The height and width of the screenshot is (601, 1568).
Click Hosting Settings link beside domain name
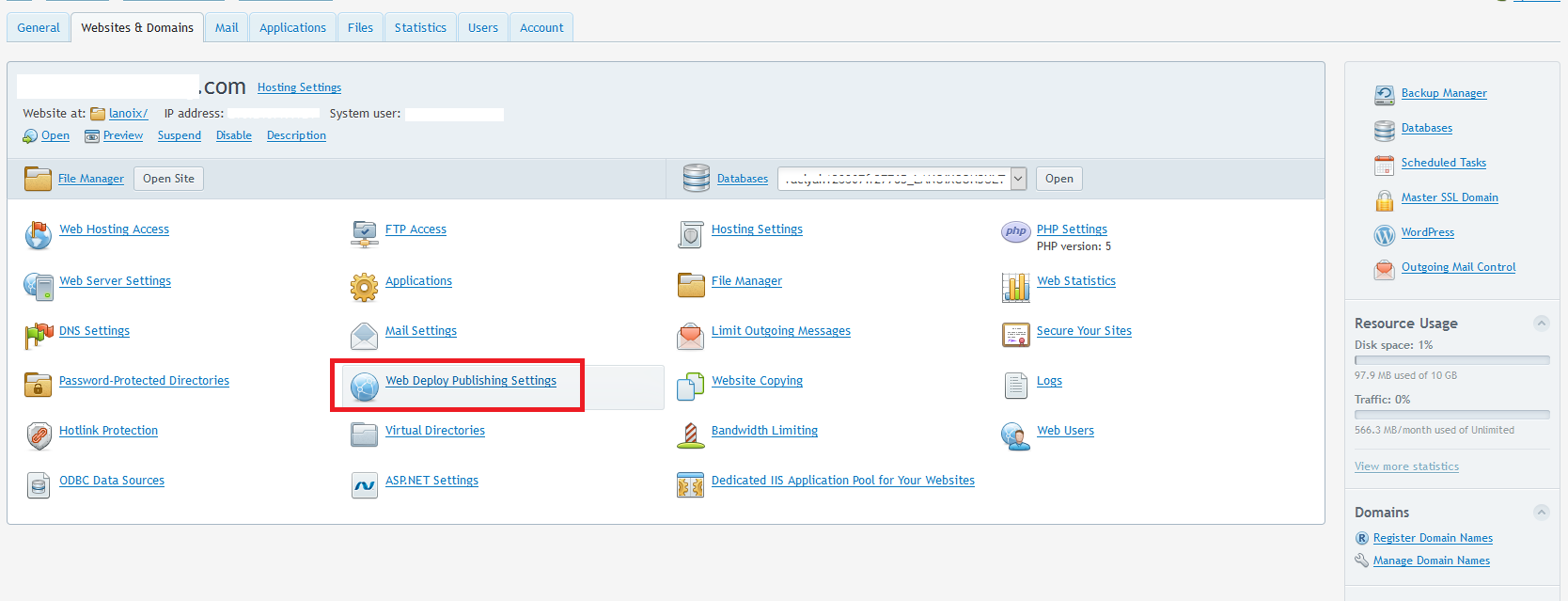299,87
